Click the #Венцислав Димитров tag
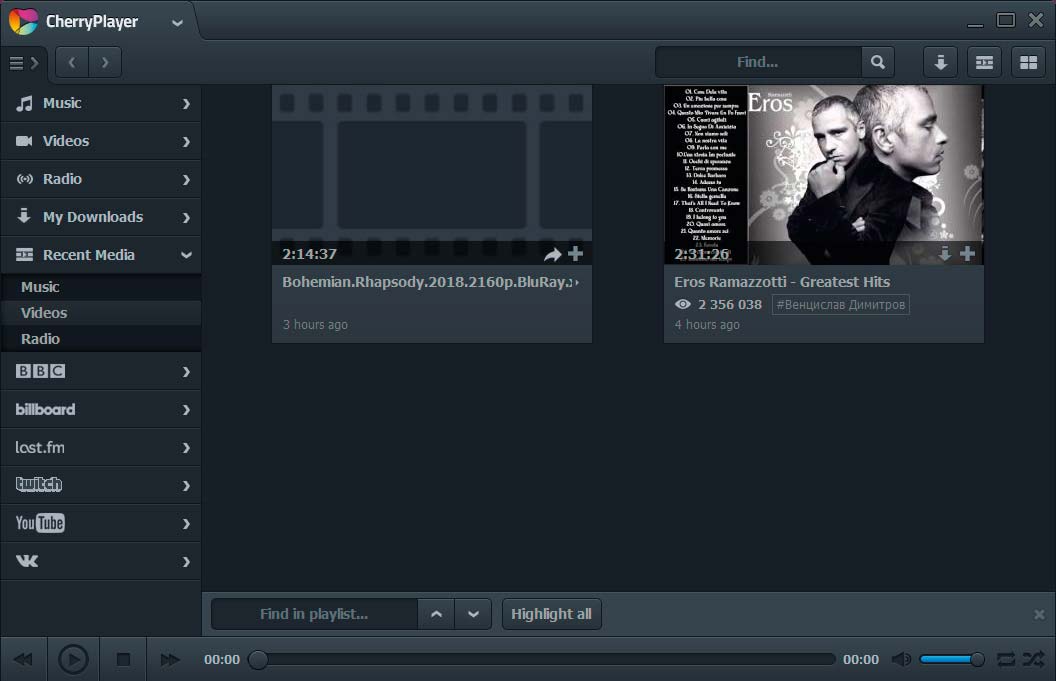The image size is (1056, 681). (x=840, y=304)
